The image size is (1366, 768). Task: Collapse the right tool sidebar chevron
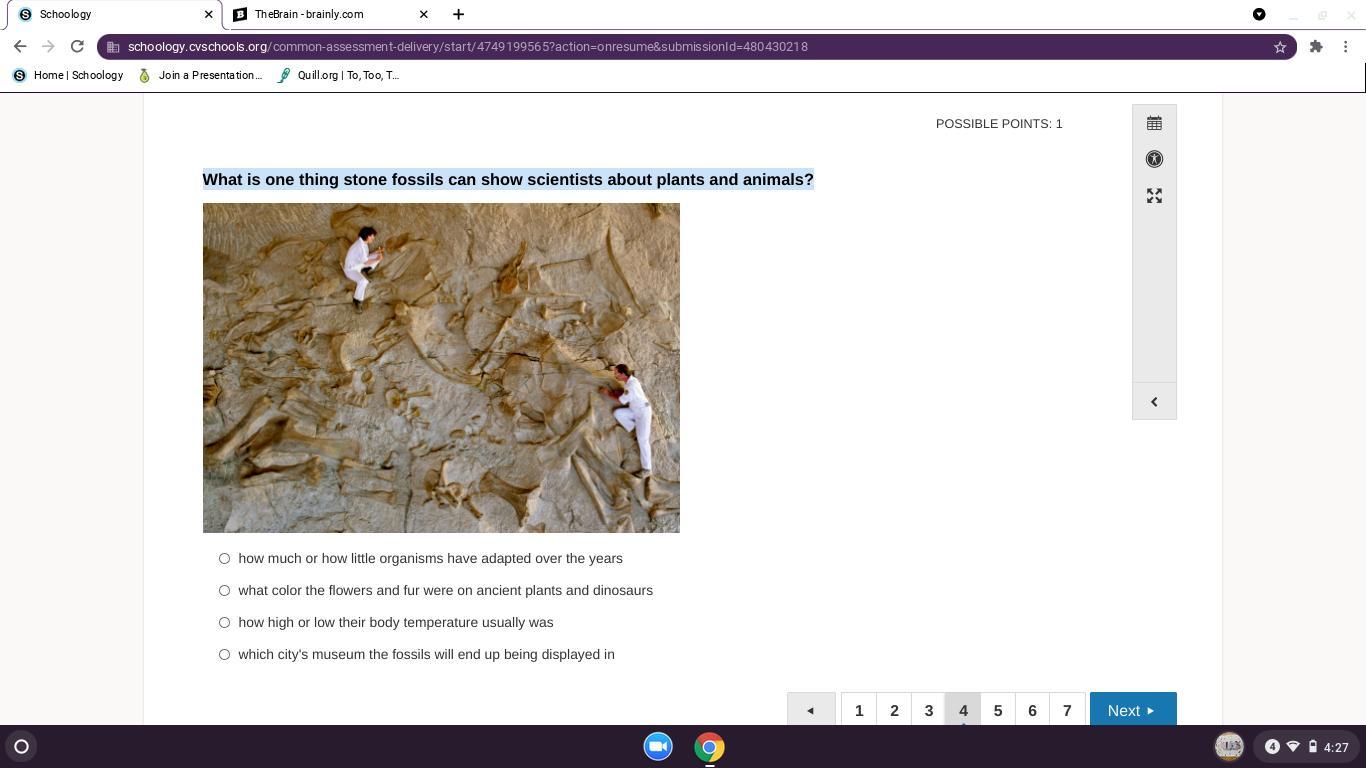[x=1154, y=402]
